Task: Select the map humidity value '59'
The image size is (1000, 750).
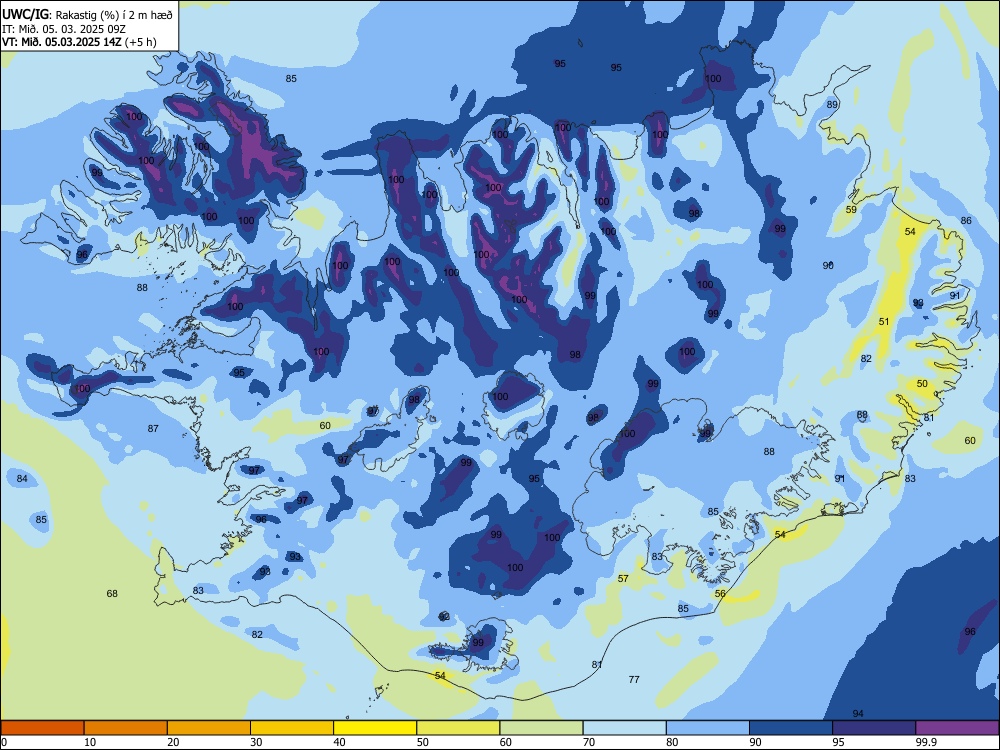Action: (851, 209)
